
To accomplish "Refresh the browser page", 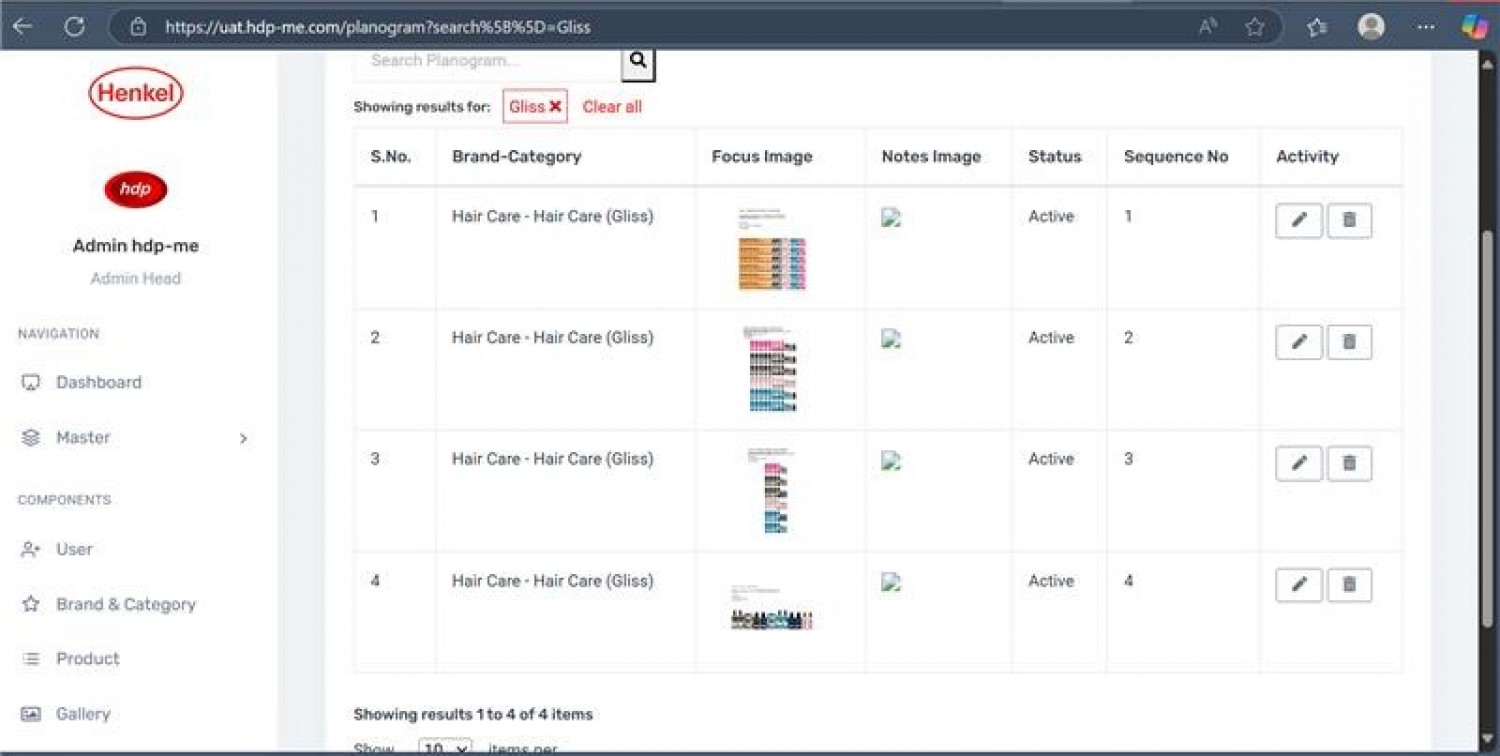I will [74, 27].
